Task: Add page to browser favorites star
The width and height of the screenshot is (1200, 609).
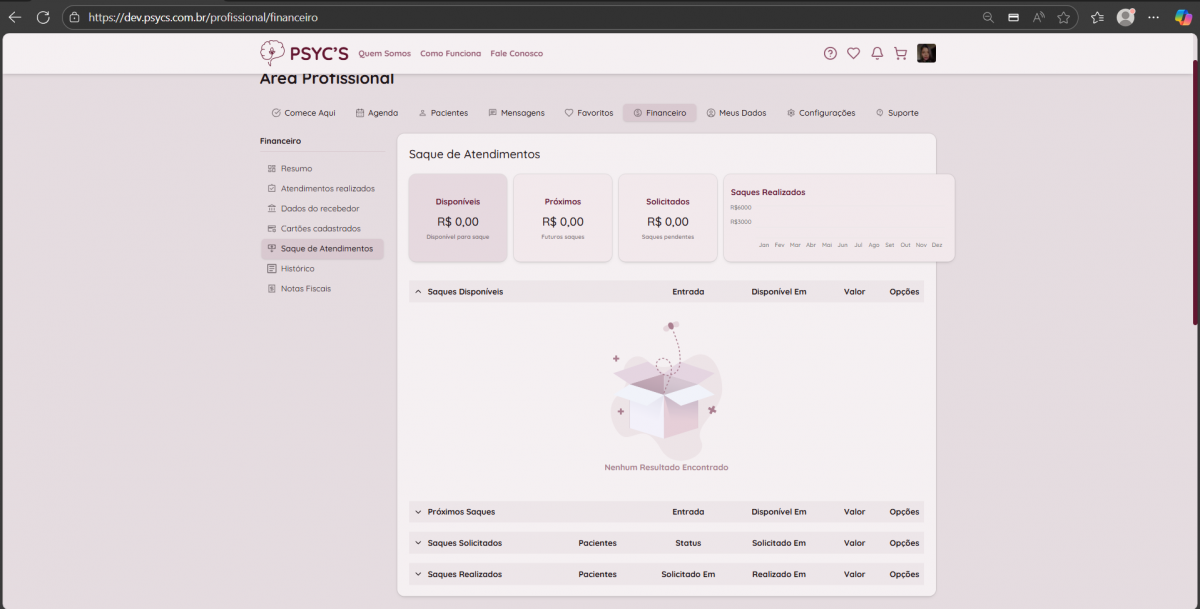Action: (1064, 17)
